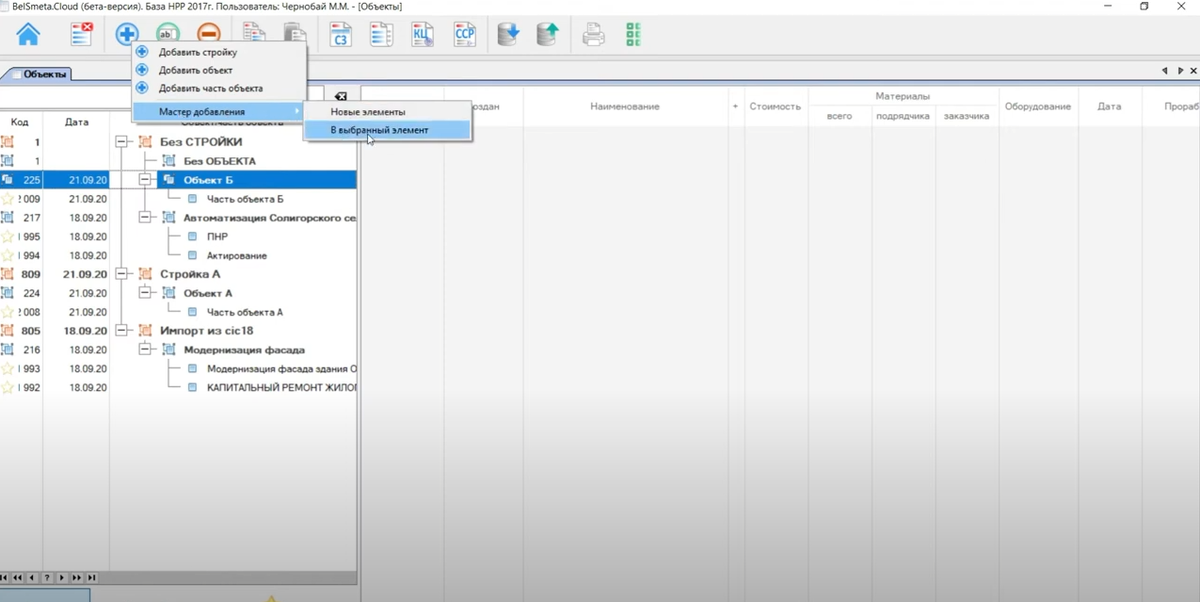This screenshot has width=1200, height=602.
Task: Click the 'Код' column header
Action: pyautogui.click(x=20, y=122)
